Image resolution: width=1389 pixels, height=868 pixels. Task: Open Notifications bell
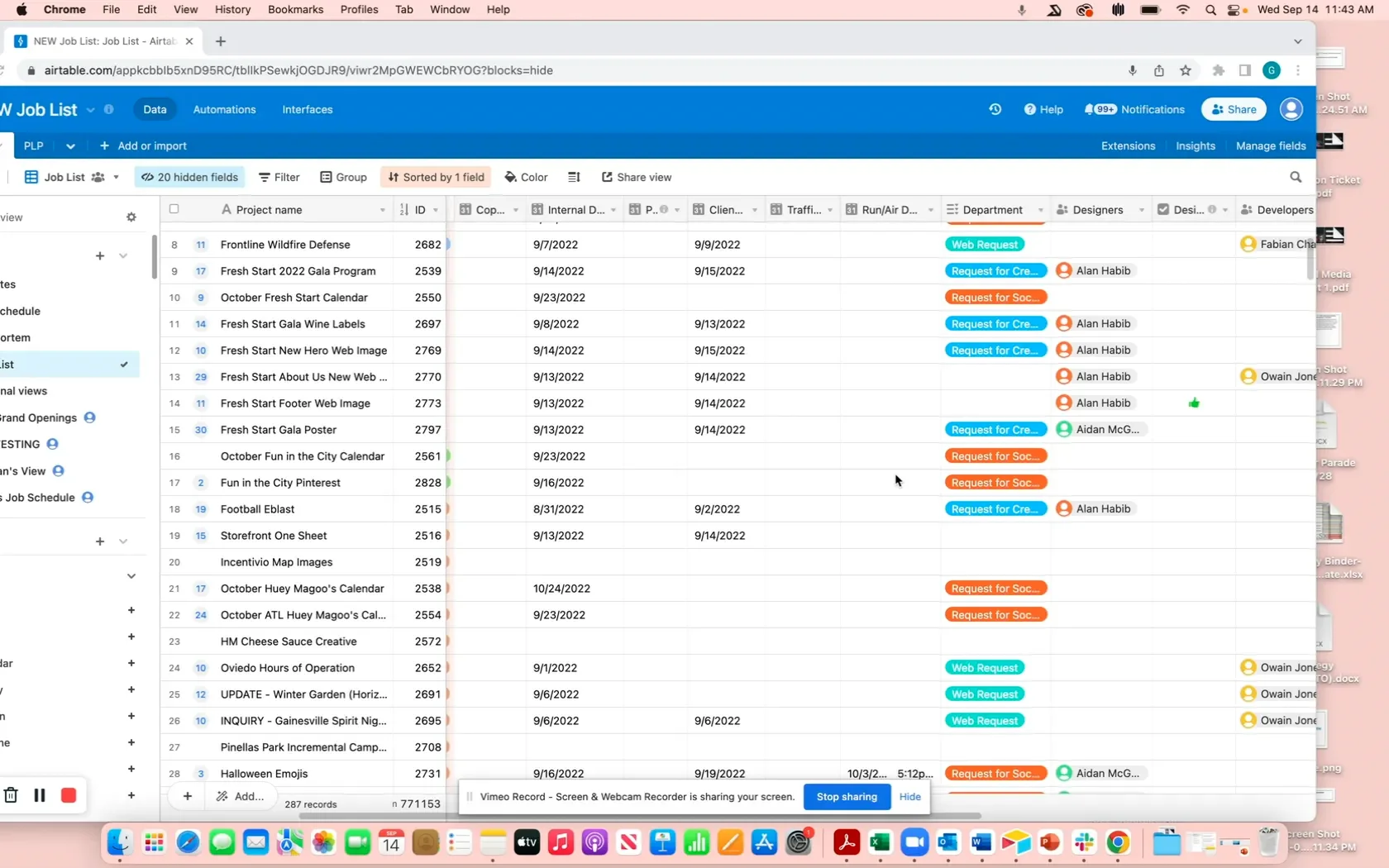click(1134, 109)
